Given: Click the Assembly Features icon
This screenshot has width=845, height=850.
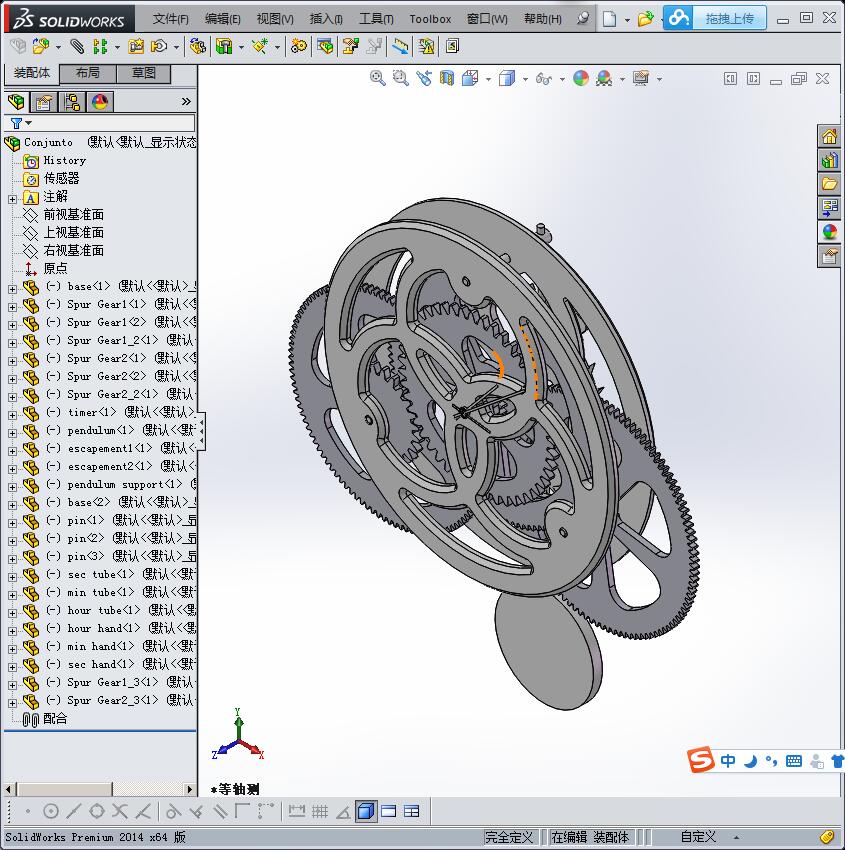Looking at the screenshot, I should (x=224, y=47).
